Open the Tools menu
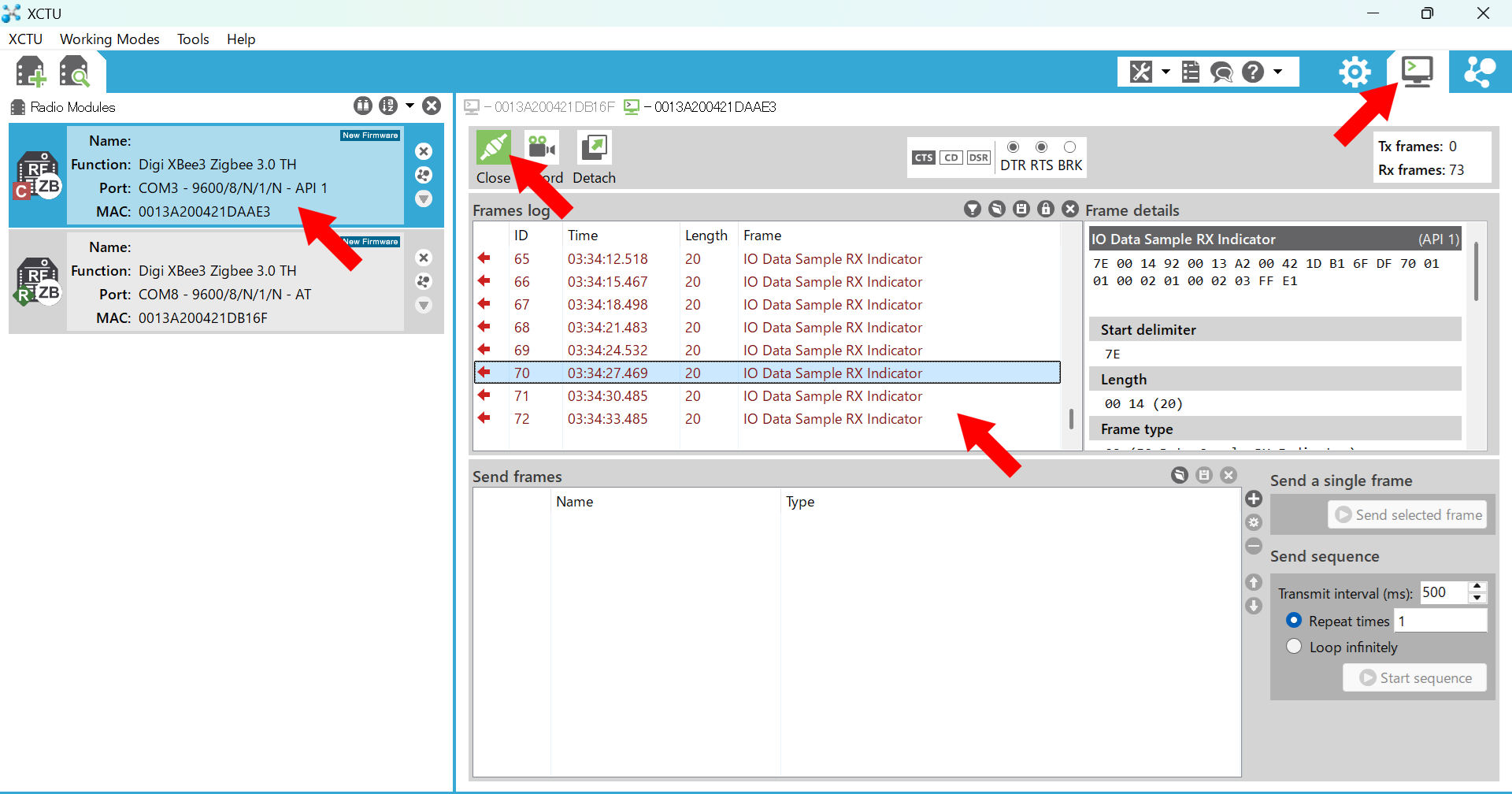 (x=193, y=39)
